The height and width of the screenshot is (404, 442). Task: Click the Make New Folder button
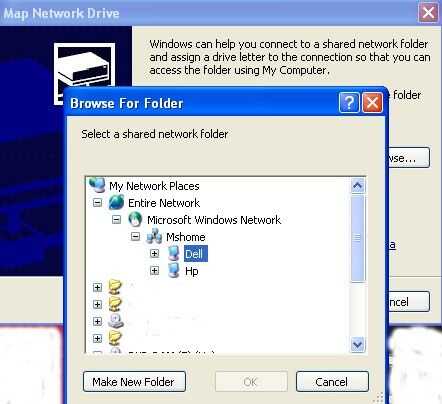[x=134, y=382]
